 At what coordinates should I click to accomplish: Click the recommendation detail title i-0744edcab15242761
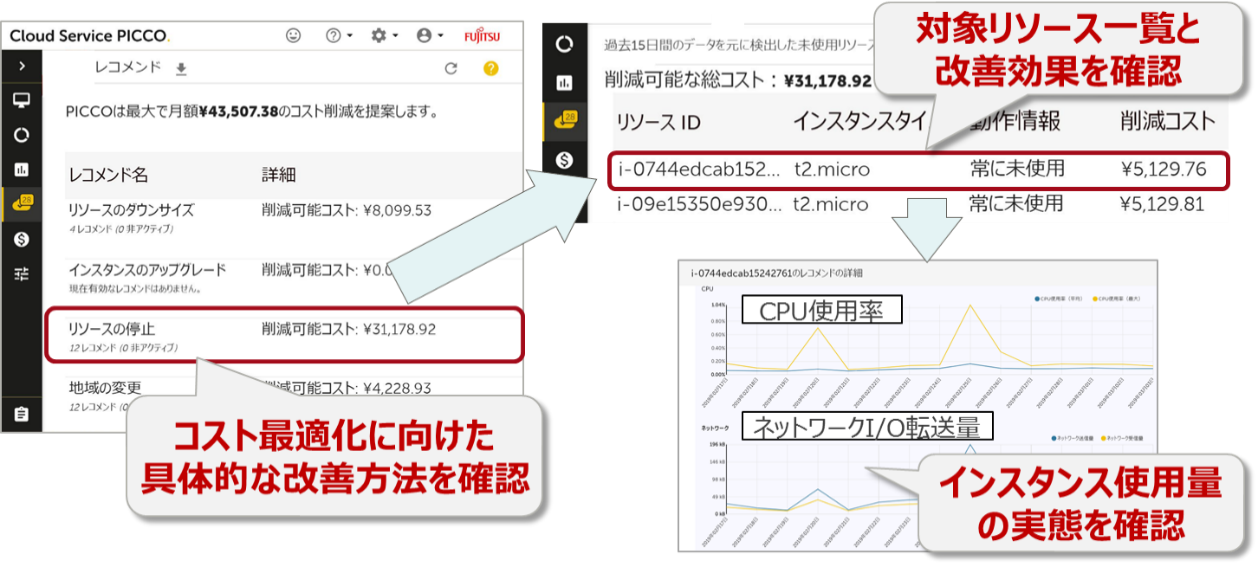click(776, 272)
